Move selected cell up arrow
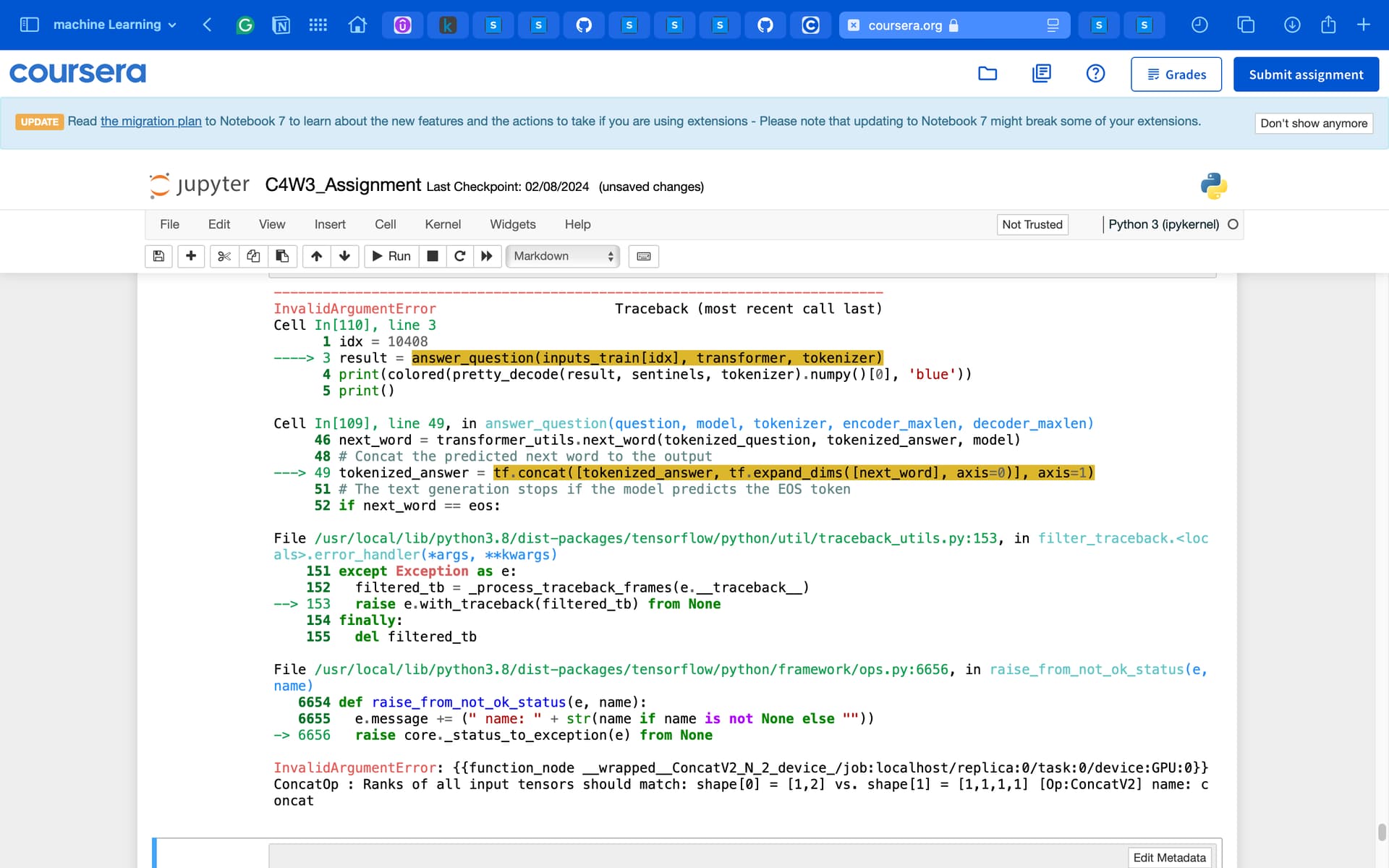Screen dimensions: 1389x868 [317, 256]
